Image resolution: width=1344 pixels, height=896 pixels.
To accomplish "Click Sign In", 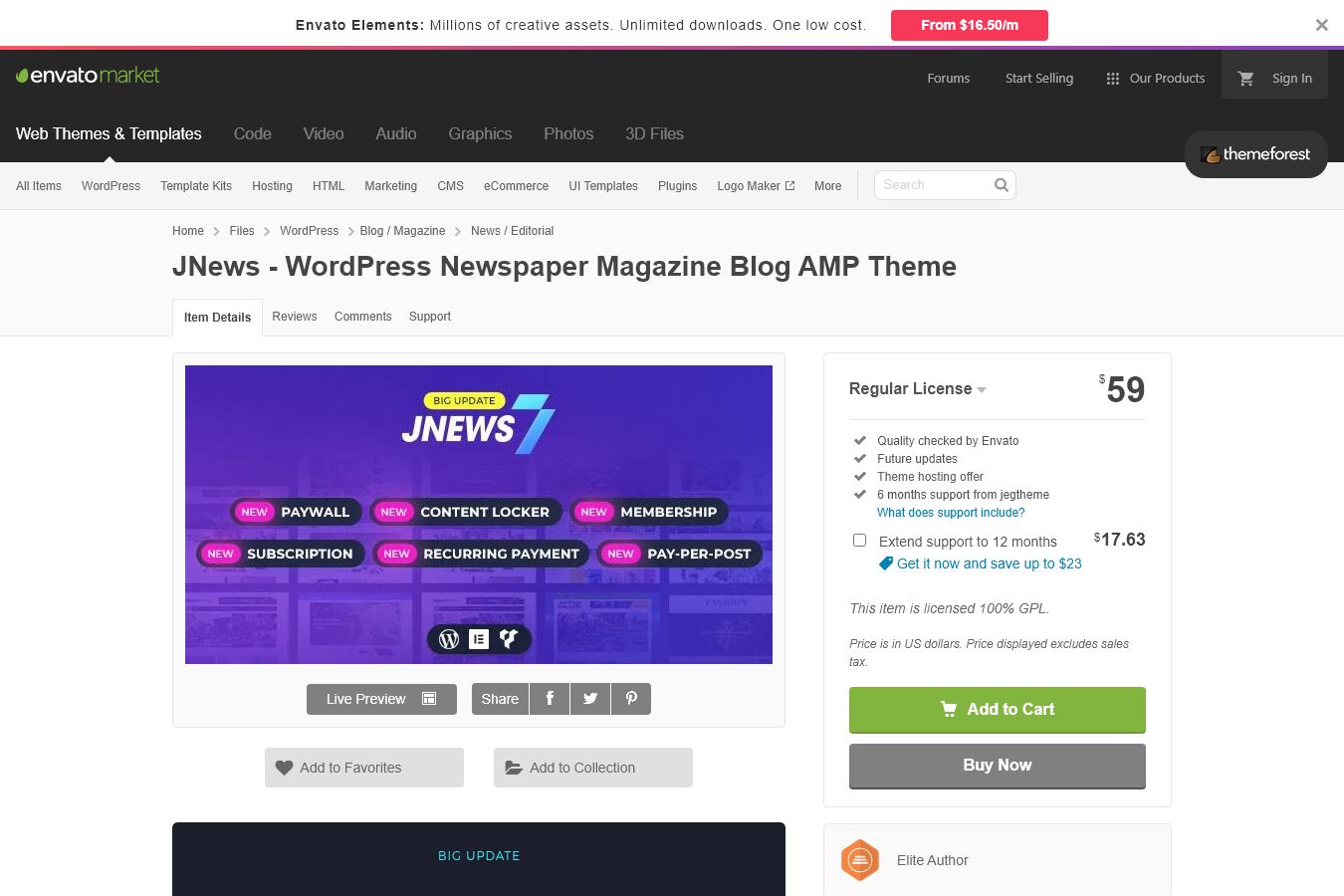I will [1292, 79].
